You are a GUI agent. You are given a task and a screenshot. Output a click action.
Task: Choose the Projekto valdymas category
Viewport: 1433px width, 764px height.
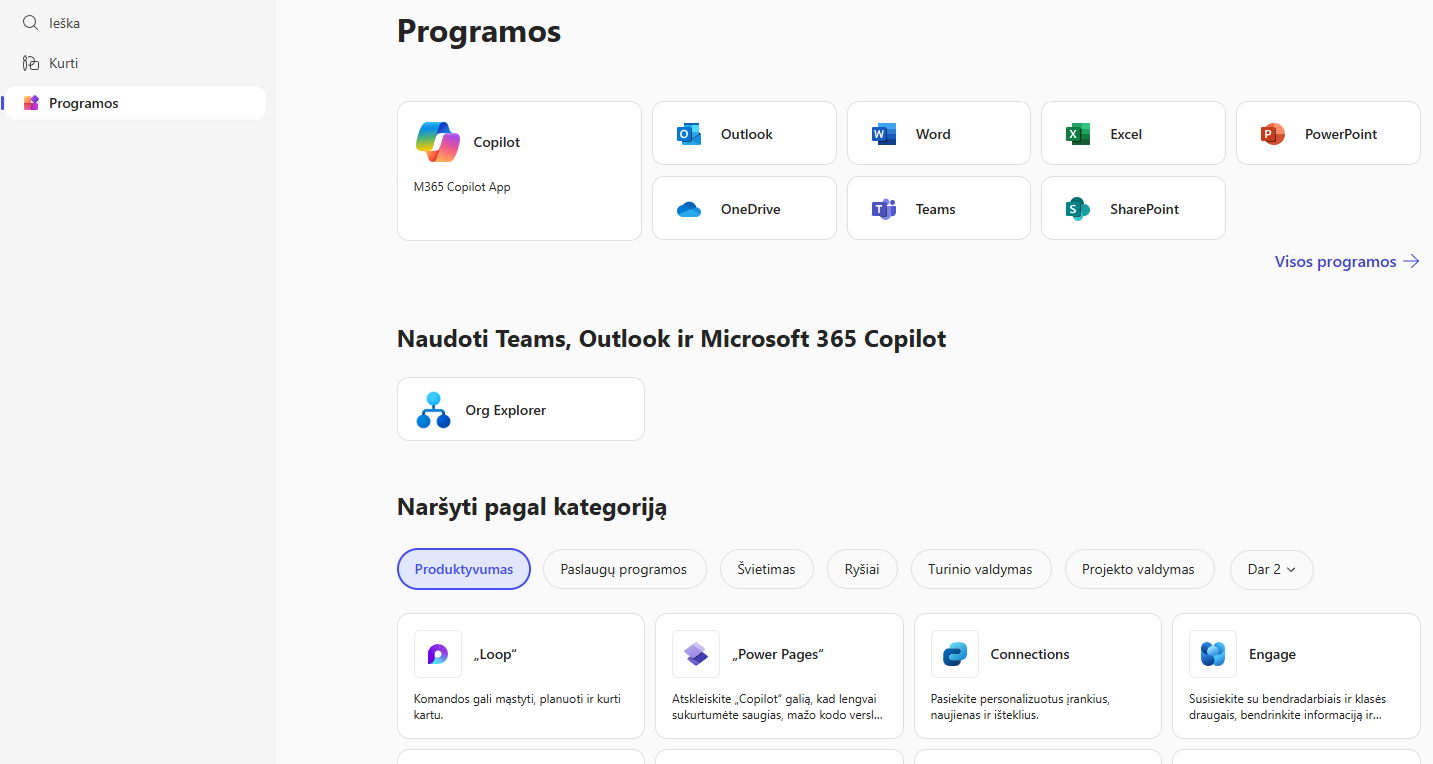click(1138, 569)
